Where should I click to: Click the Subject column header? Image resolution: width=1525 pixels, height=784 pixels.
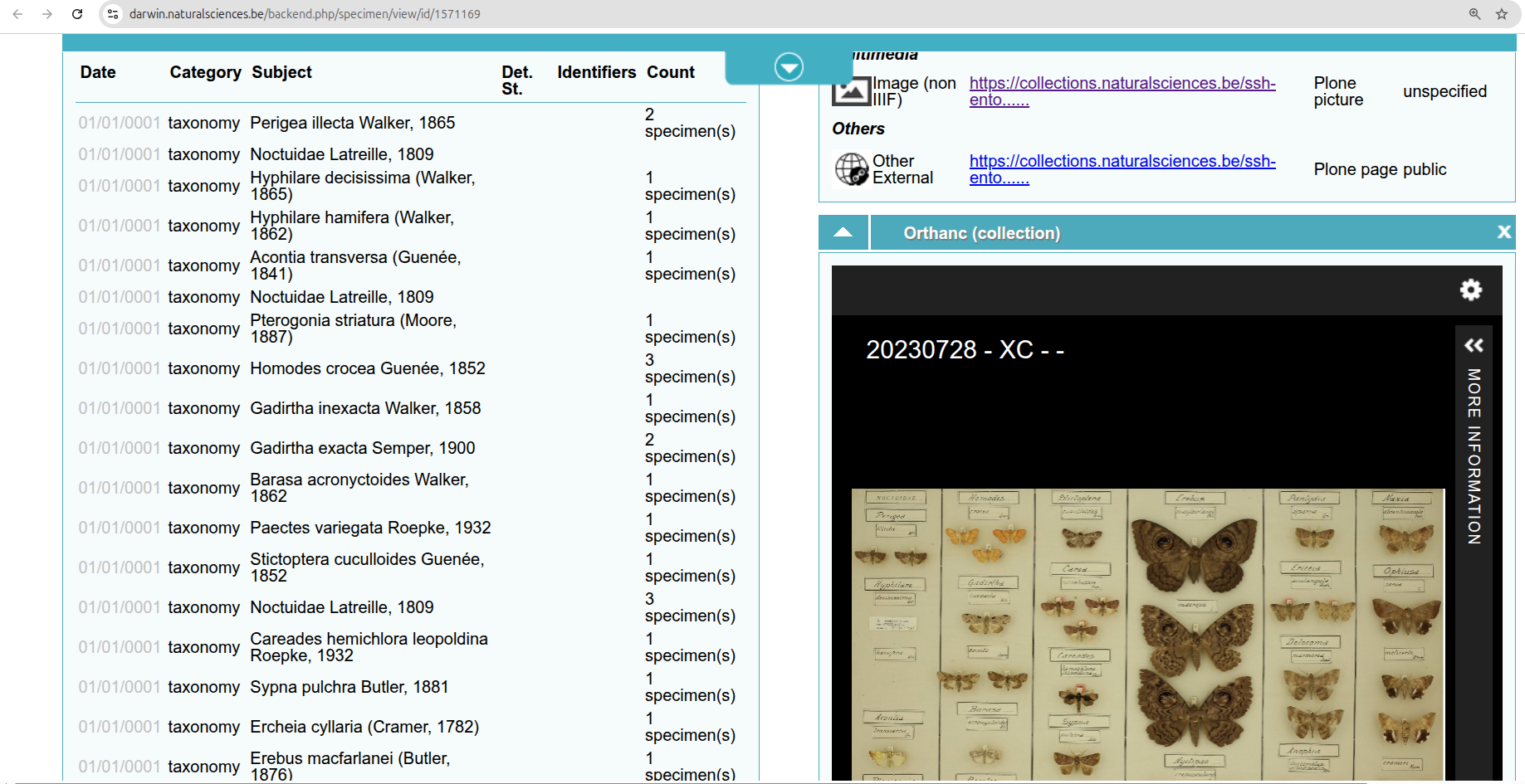[x=281, y=72]
